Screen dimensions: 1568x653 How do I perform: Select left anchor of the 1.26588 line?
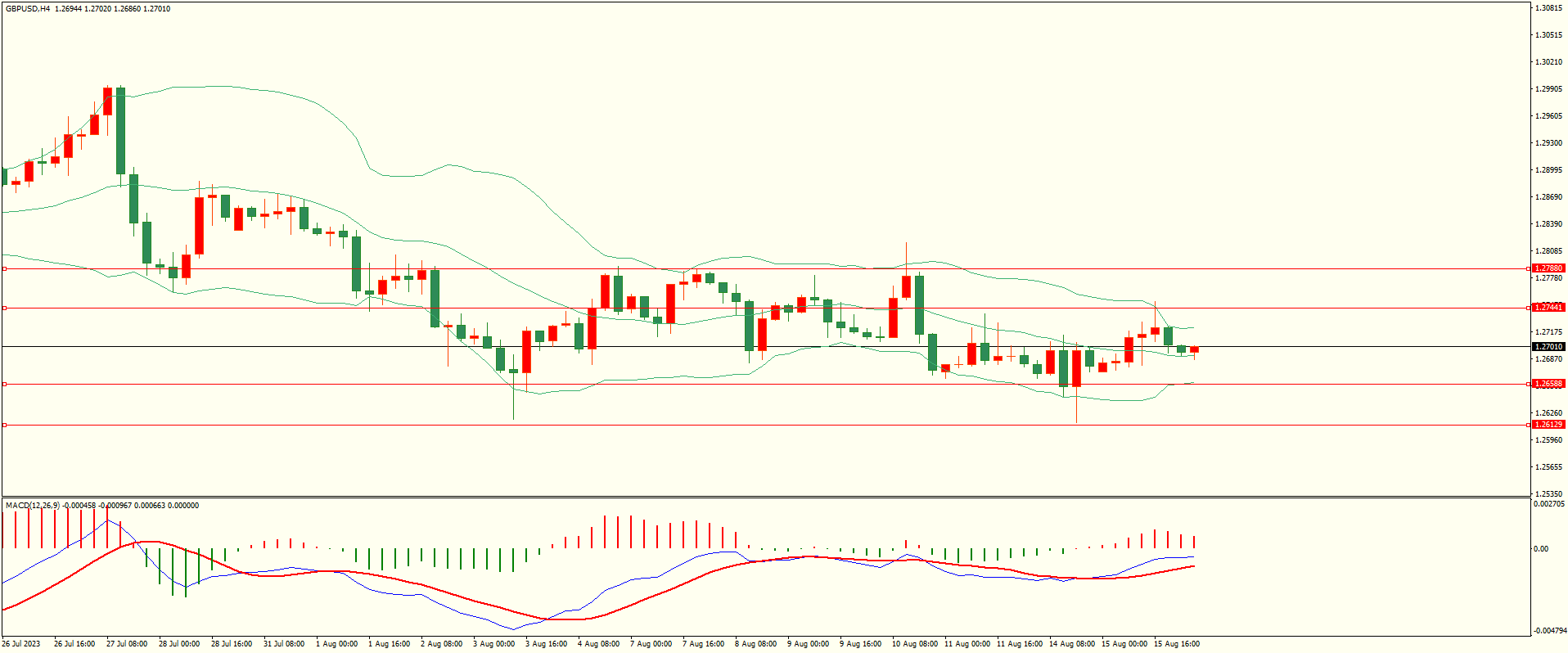coord(4,384)
